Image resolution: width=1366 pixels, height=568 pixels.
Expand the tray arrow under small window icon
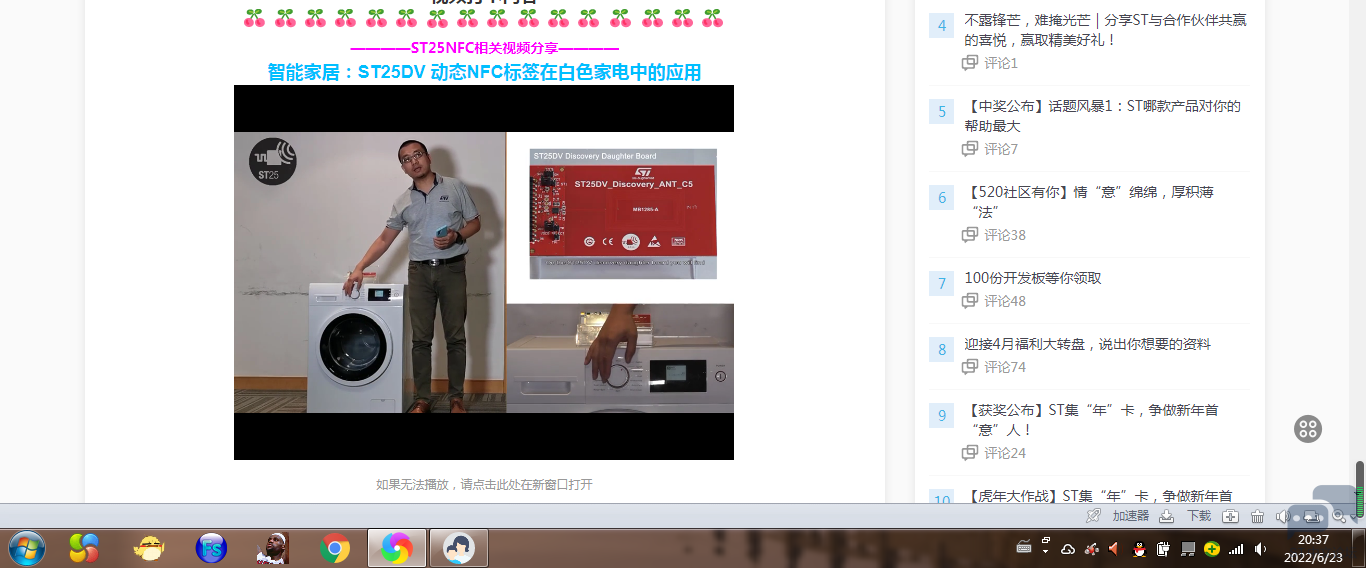click(1045, 551)
